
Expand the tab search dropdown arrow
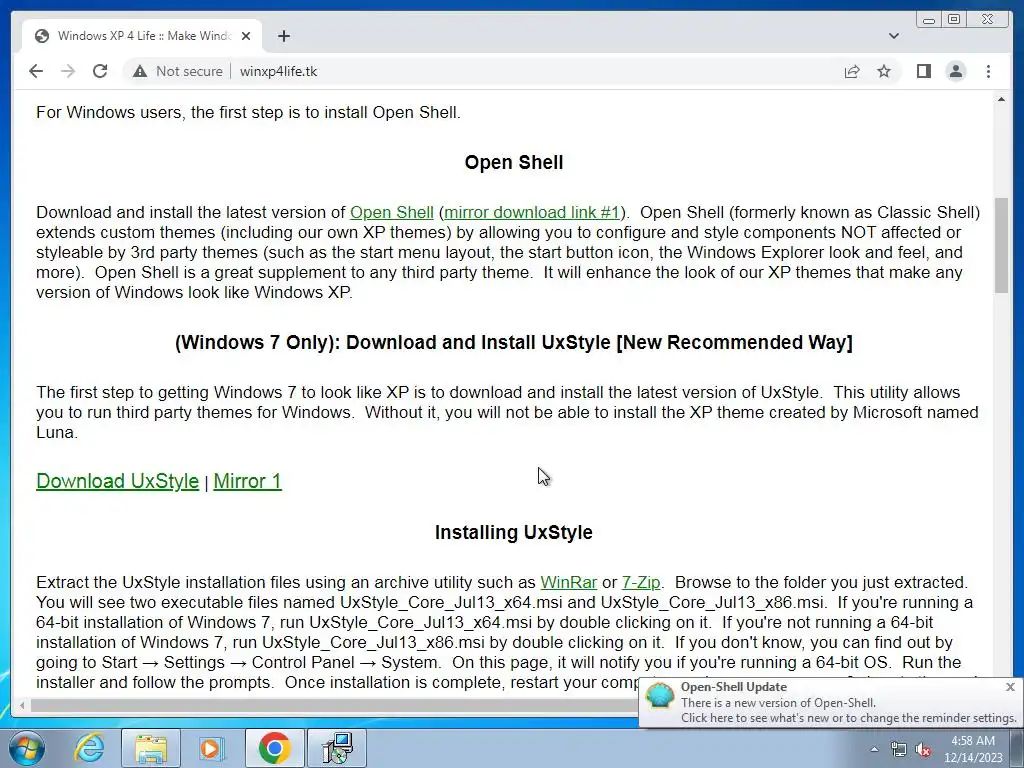click(x=893, y=36)
